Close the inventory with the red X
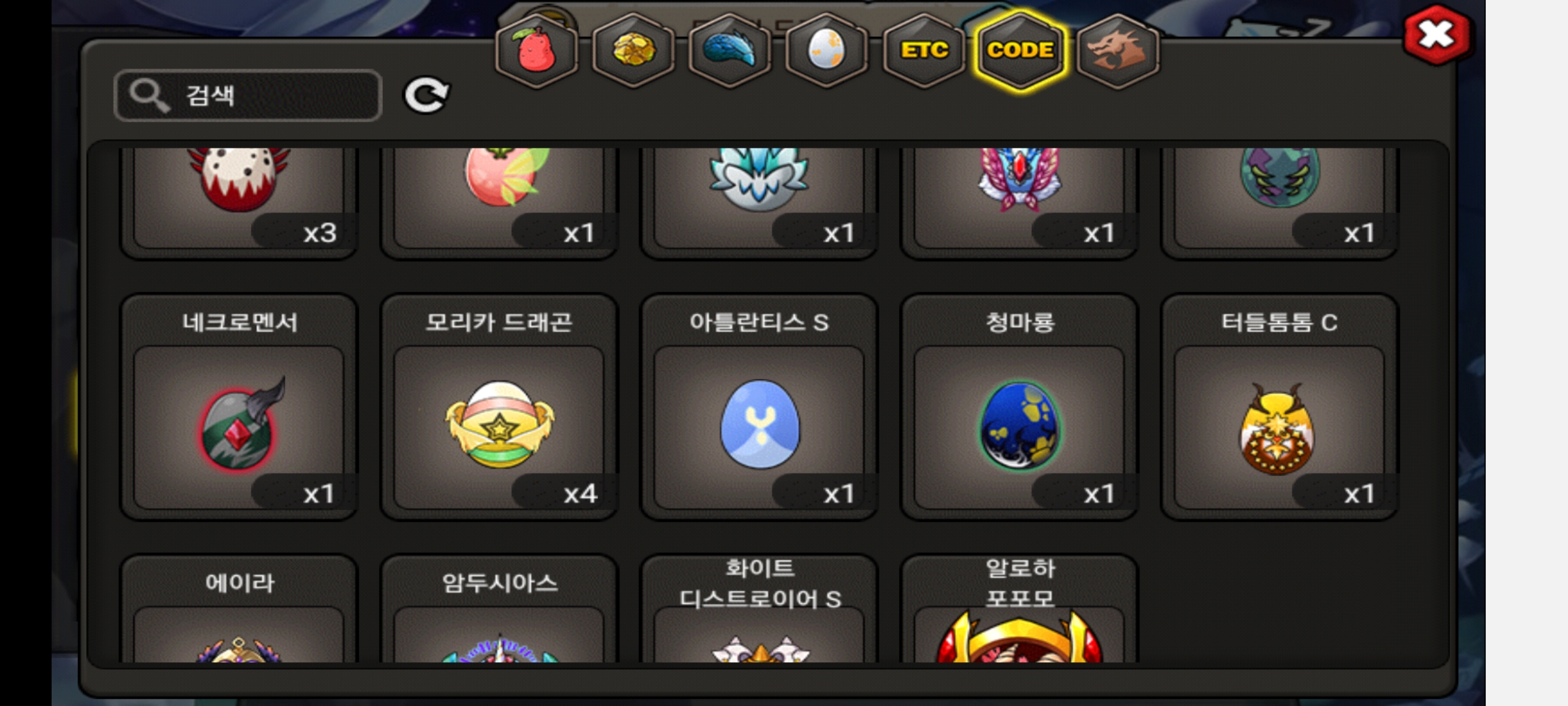The image size is (1568, 706). 1437,35
